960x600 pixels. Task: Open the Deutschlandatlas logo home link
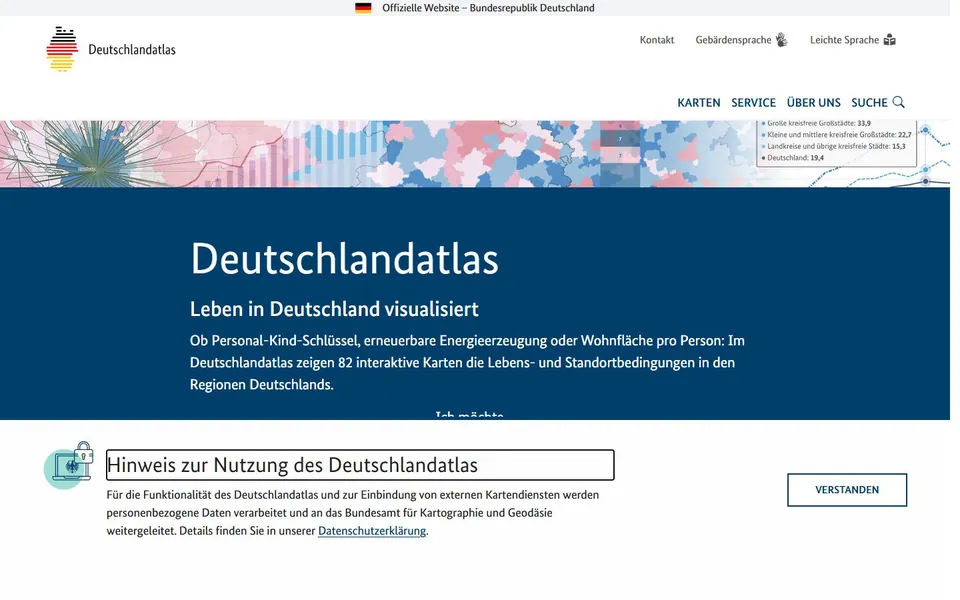pos(111,49)
